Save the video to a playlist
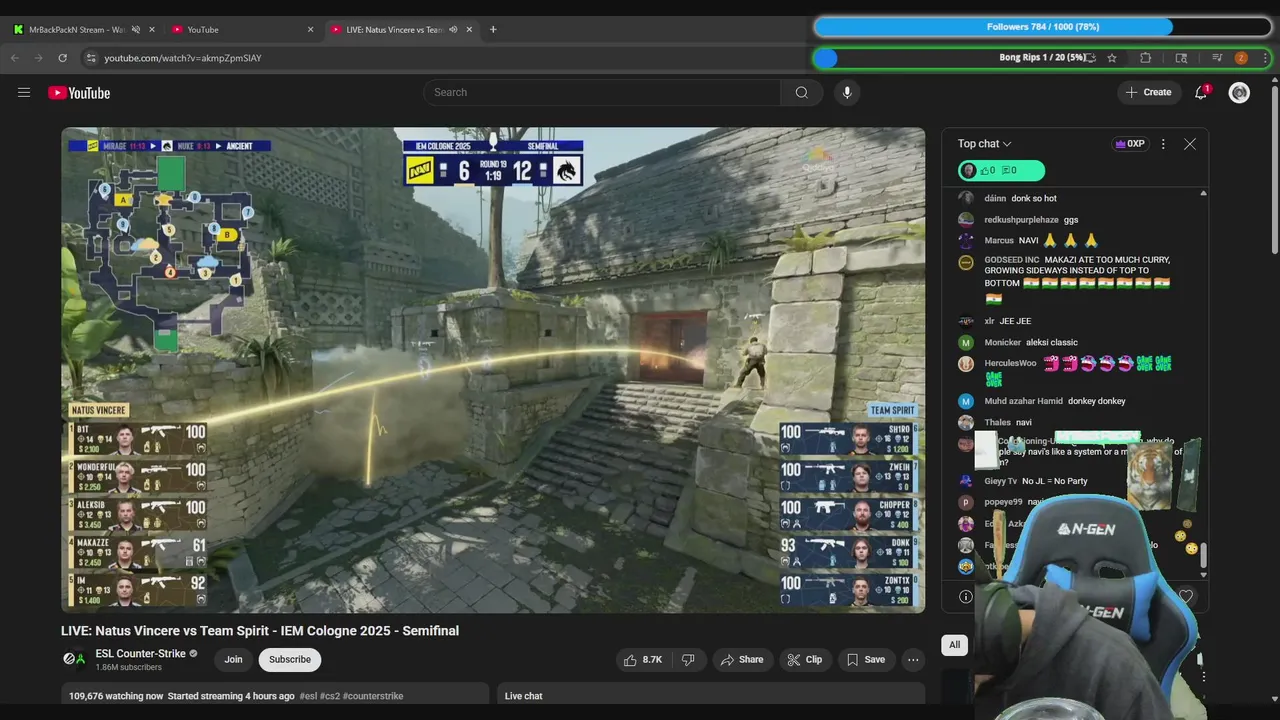 (x=866, y=660)
